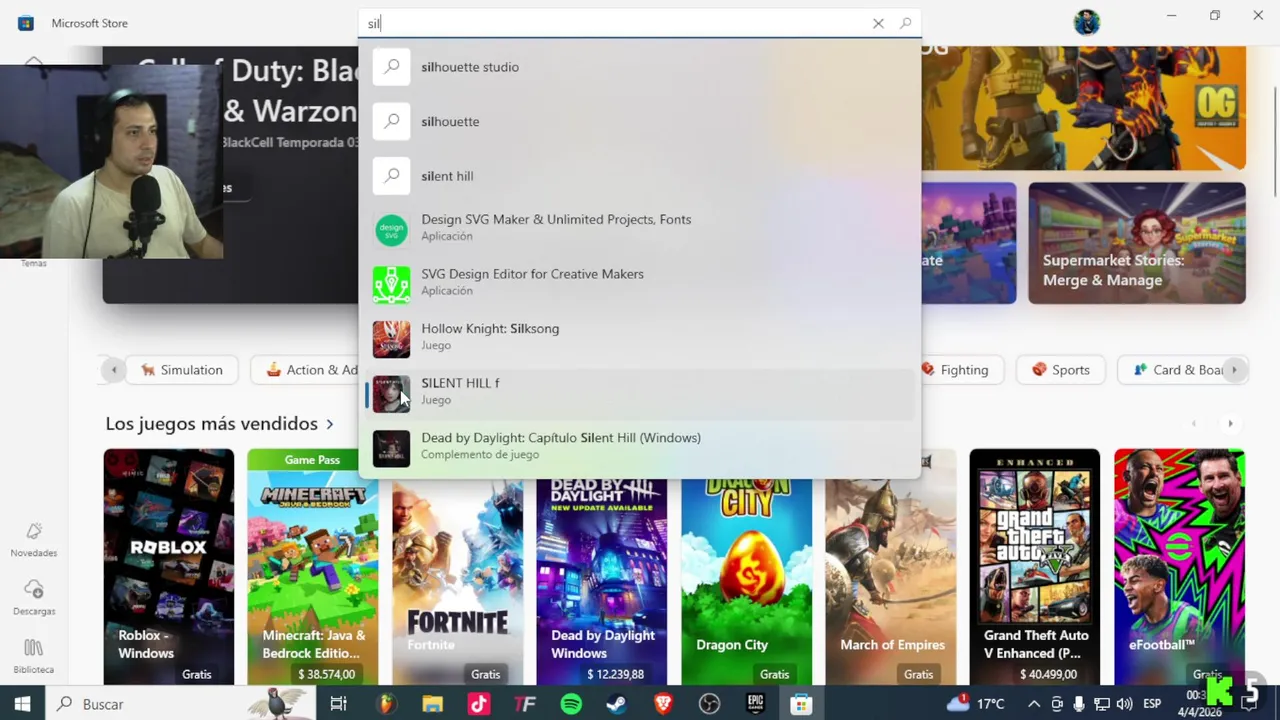Click the Dead by Daylight Silent Hill icon
Viewport: 1280px width, 720px height.
click(x=391, y=448)
